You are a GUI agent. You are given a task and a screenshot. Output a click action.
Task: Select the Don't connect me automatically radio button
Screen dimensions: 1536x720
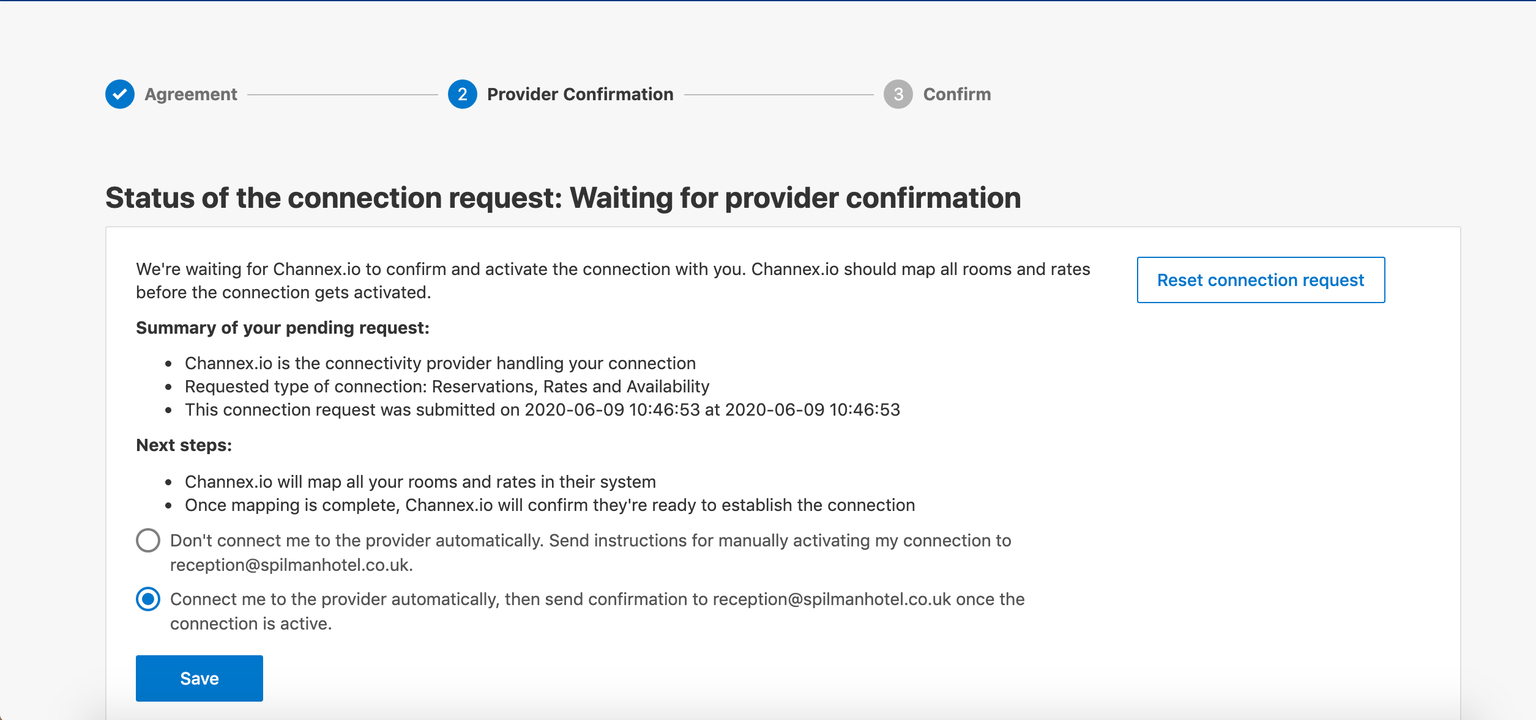[x=148, y=541]
